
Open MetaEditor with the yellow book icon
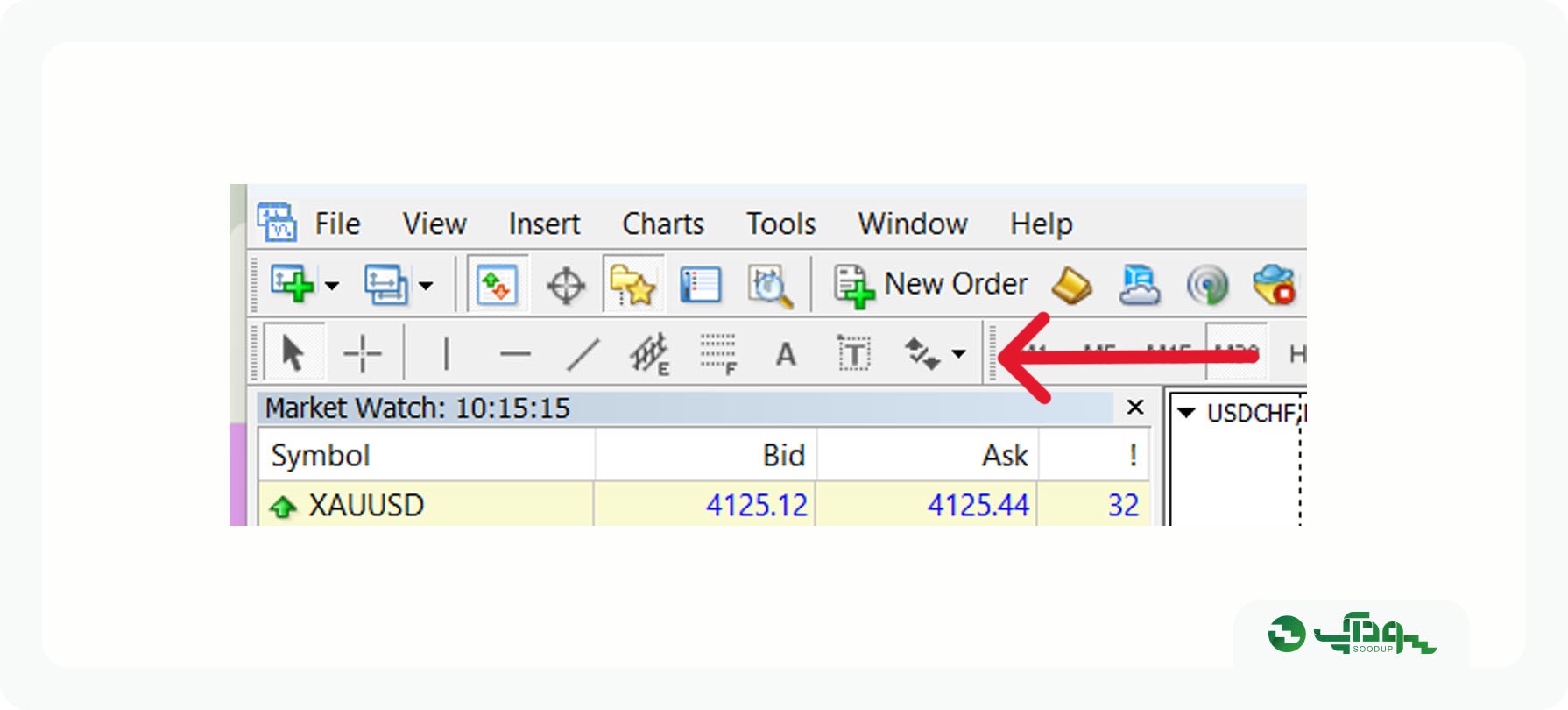pyautogui.click(x=1070, y=285)
